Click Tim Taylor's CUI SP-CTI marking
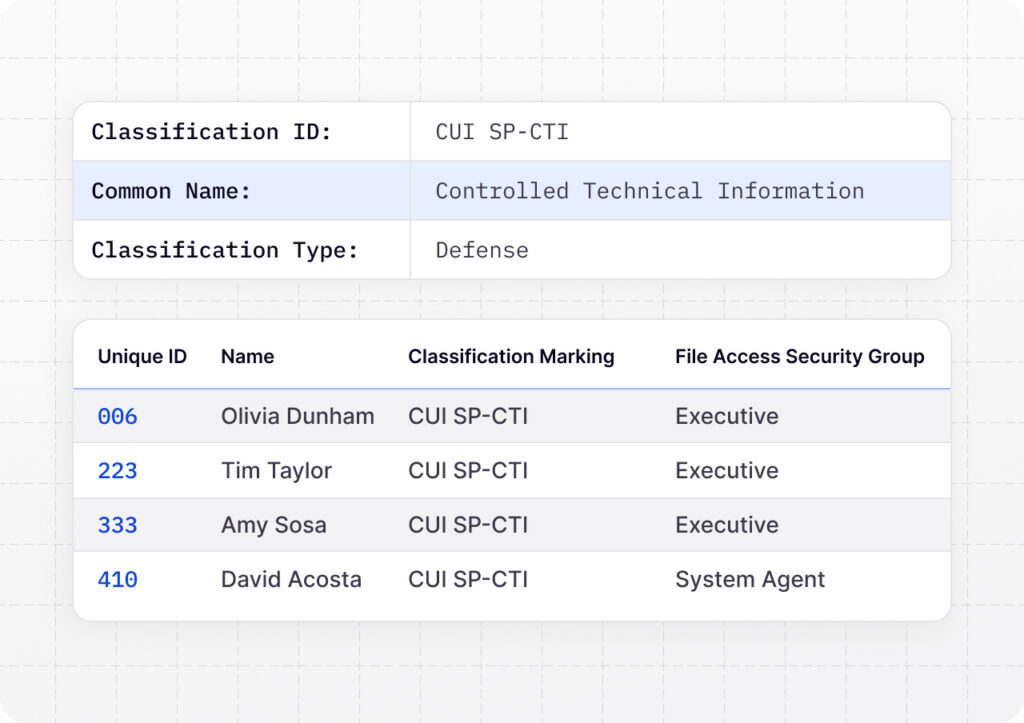Image resolution: width=1024 pixels, height=723 pixels. (467, 471)
